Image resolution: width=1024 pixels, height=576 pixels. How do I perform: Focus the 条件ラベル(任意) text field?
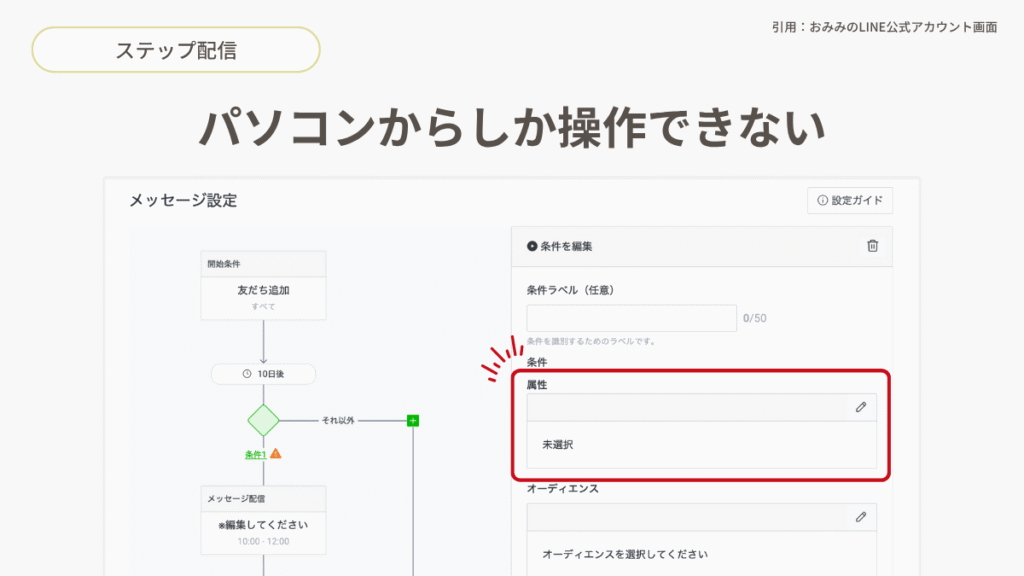click(631, 318)
